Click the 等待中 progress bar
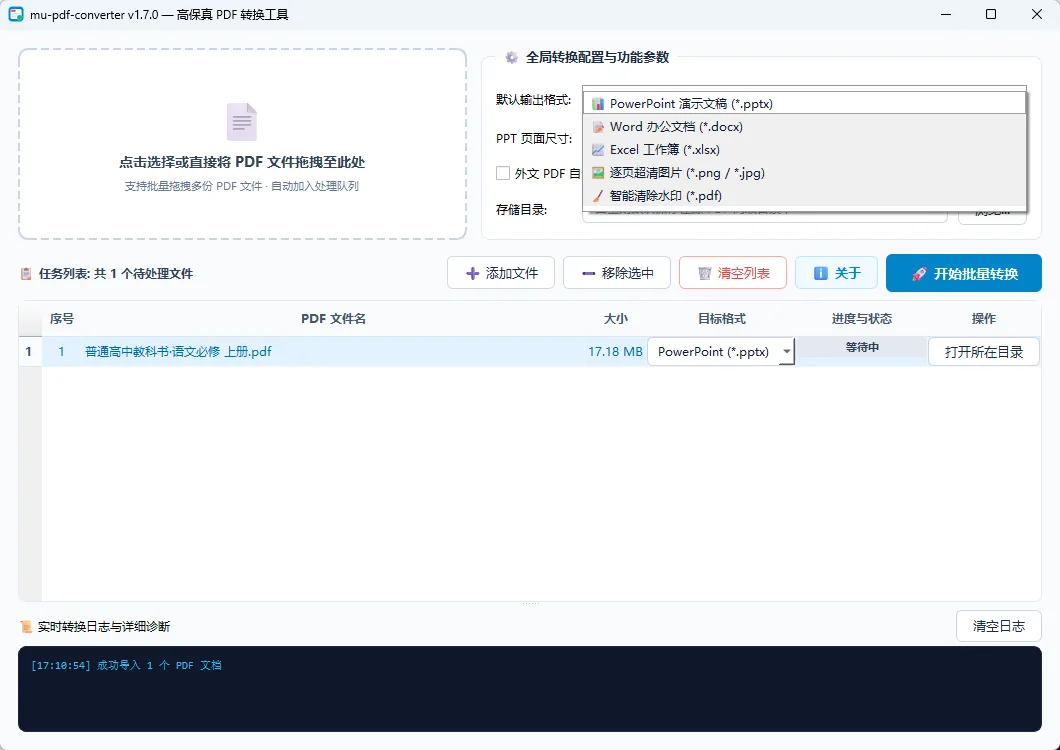 (862, 347)
